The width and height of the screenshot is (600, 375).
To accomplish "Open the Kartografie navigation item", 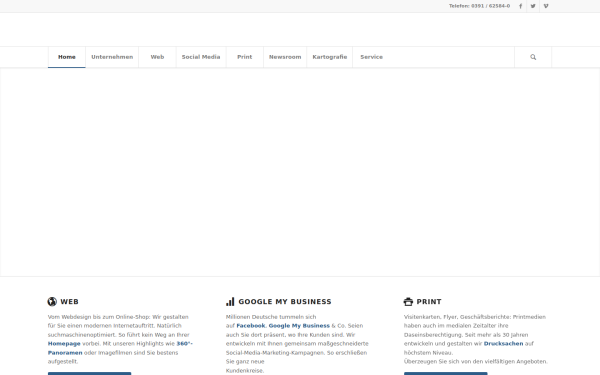I will pos(329,57).
